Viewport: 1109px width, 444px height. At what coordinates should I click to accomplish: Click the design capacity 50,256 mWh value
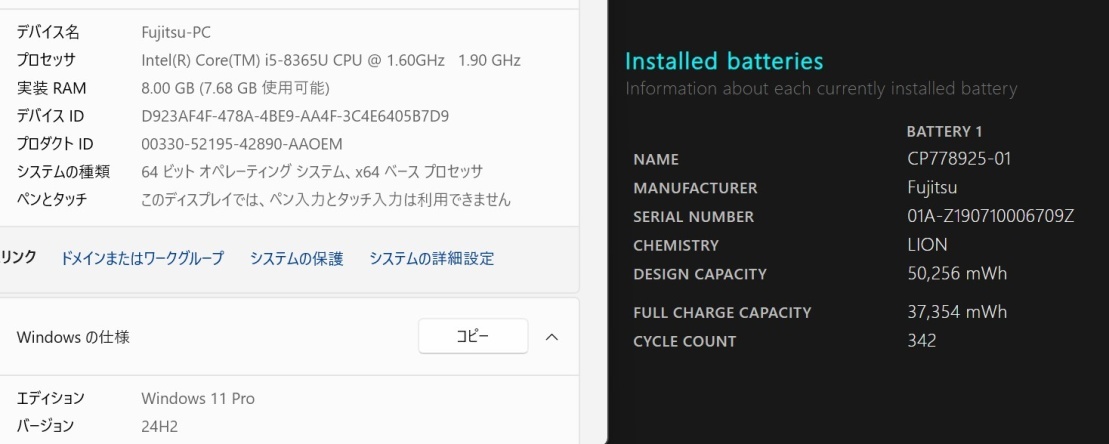coord(956,273)
